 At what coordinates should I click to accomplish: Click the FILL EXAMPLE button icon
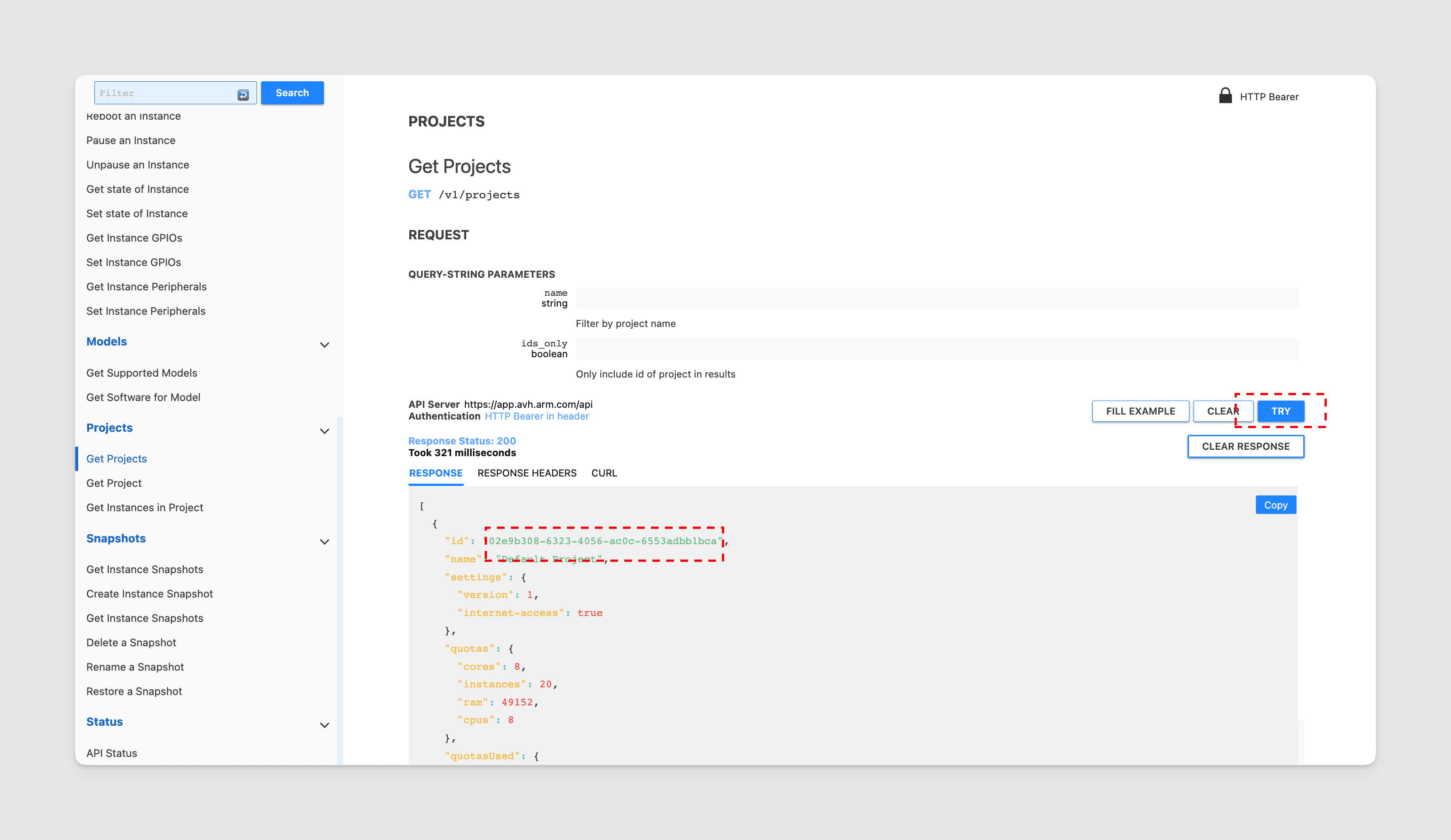point(1140,410)
